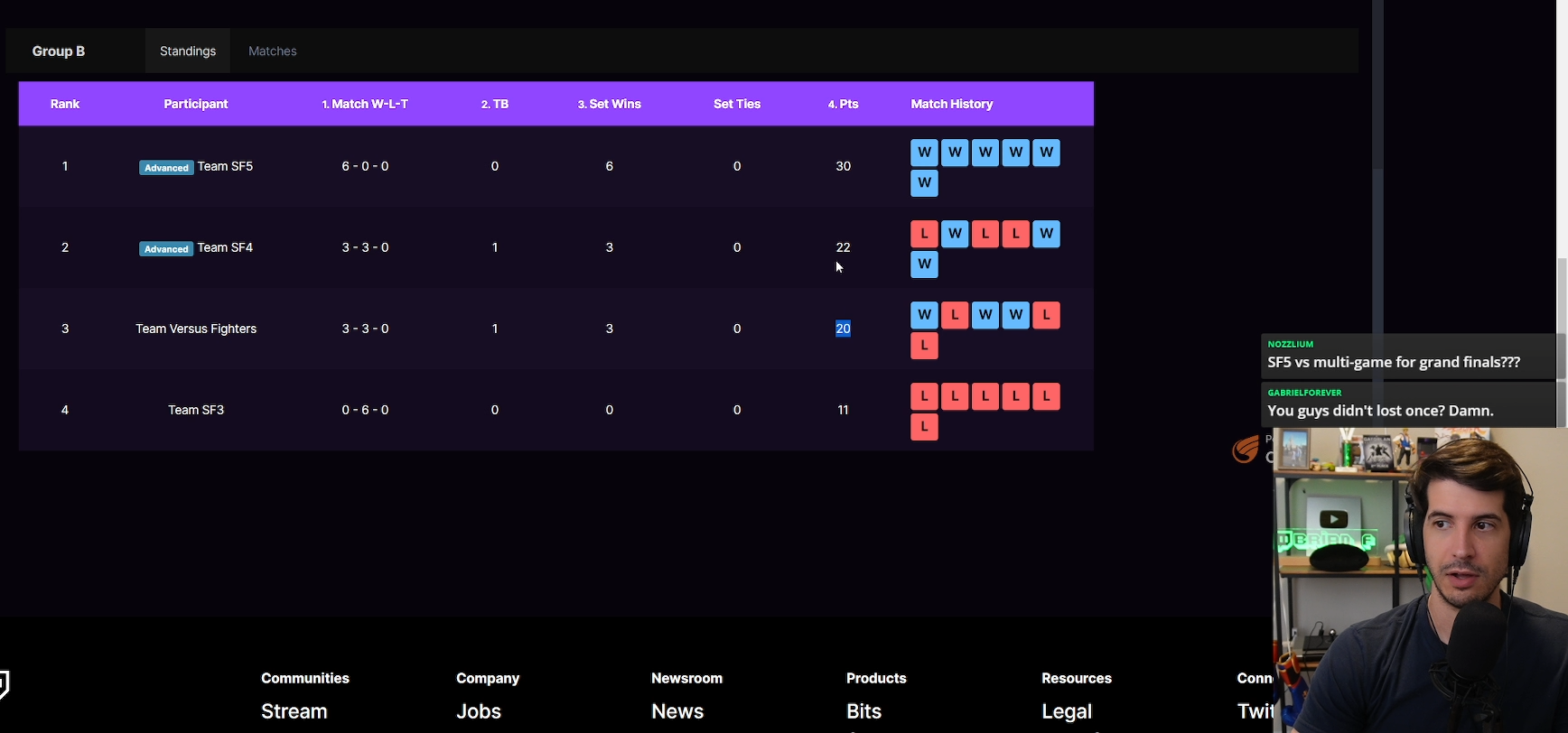Click the Match W-L-T column header

point(365,104)
